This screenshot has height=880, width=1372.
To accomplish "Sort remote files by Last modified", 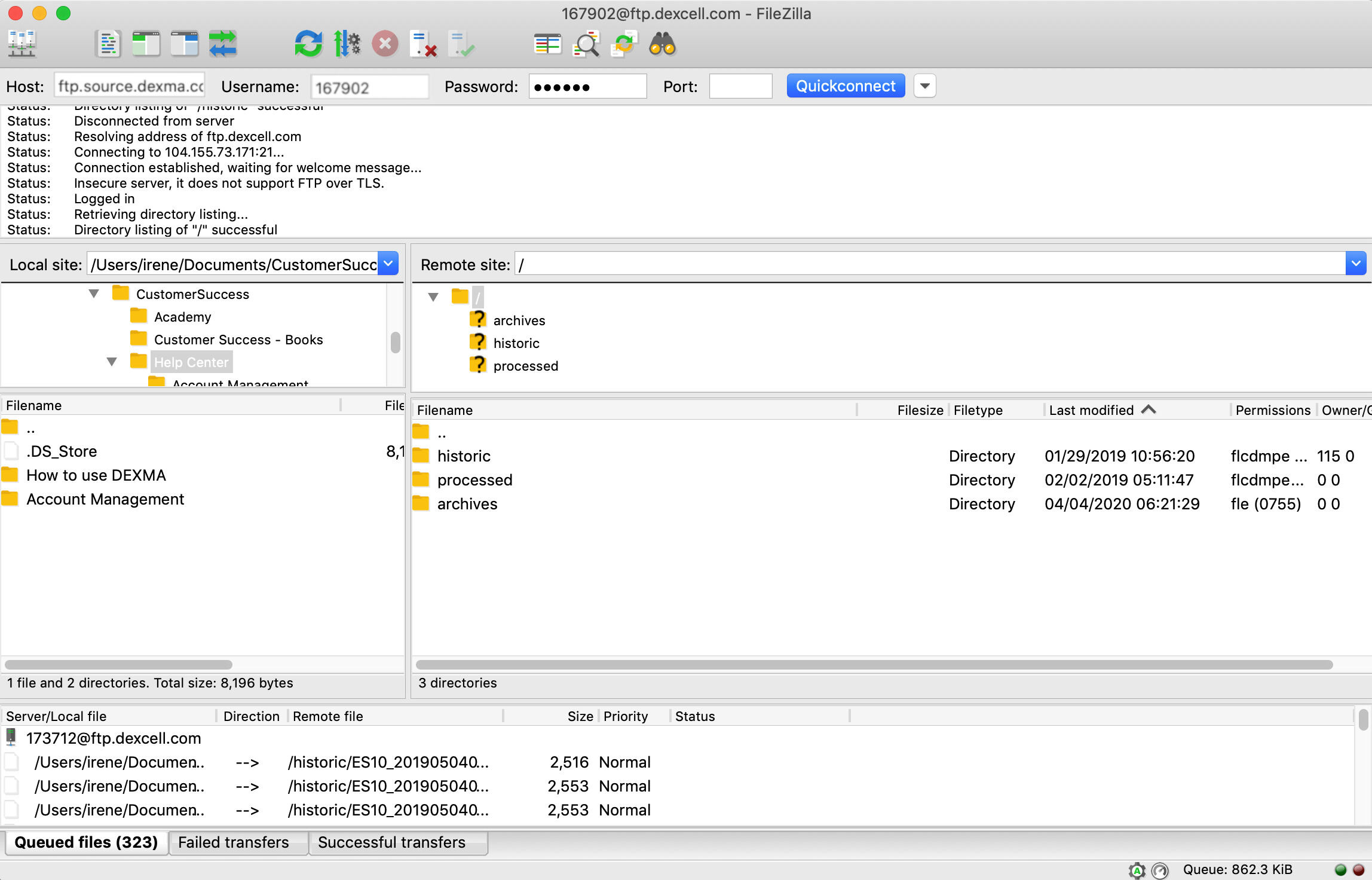I will point(1091,410).
